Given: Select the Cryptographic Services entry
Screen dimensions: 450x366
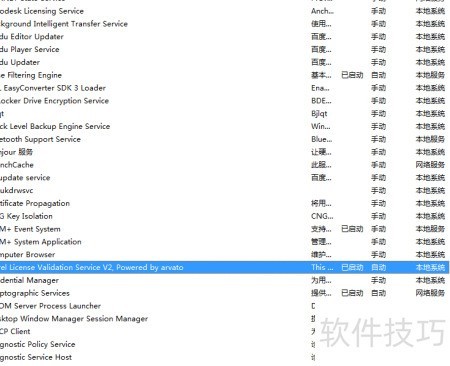Looking at the screenshot, I should 225,293.
